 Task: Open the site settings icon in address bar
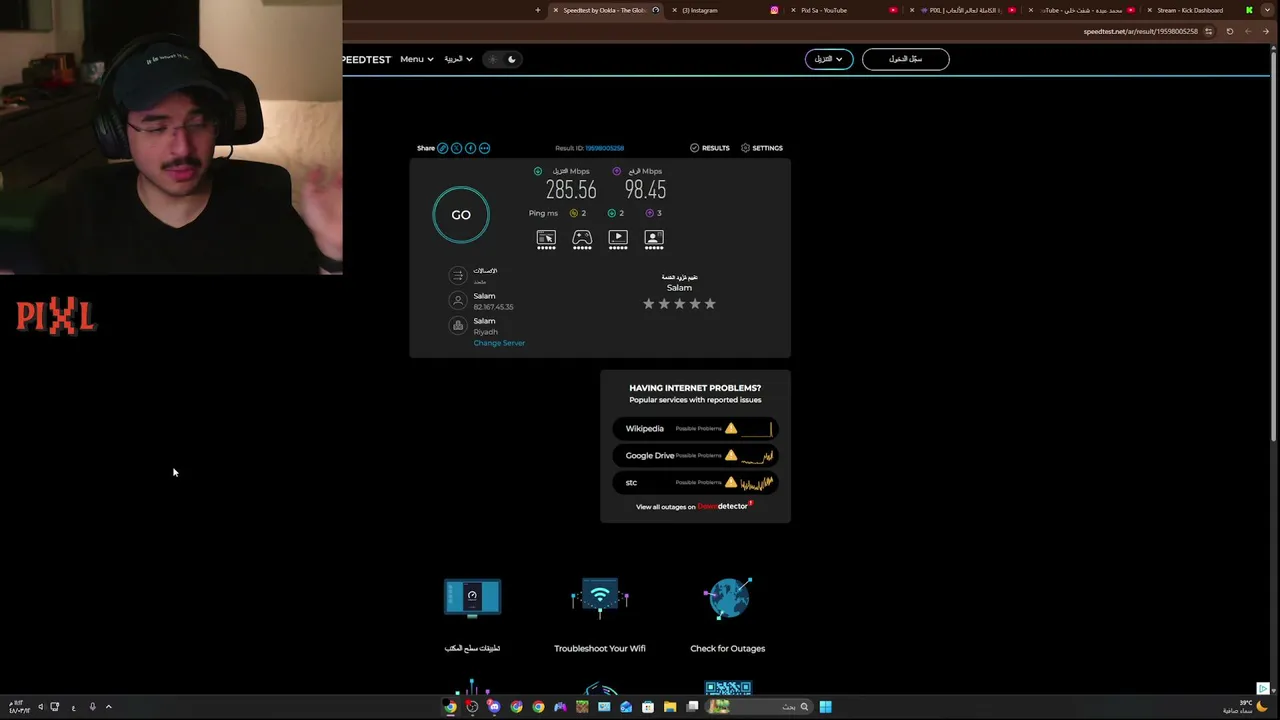tap(1208, 31)
